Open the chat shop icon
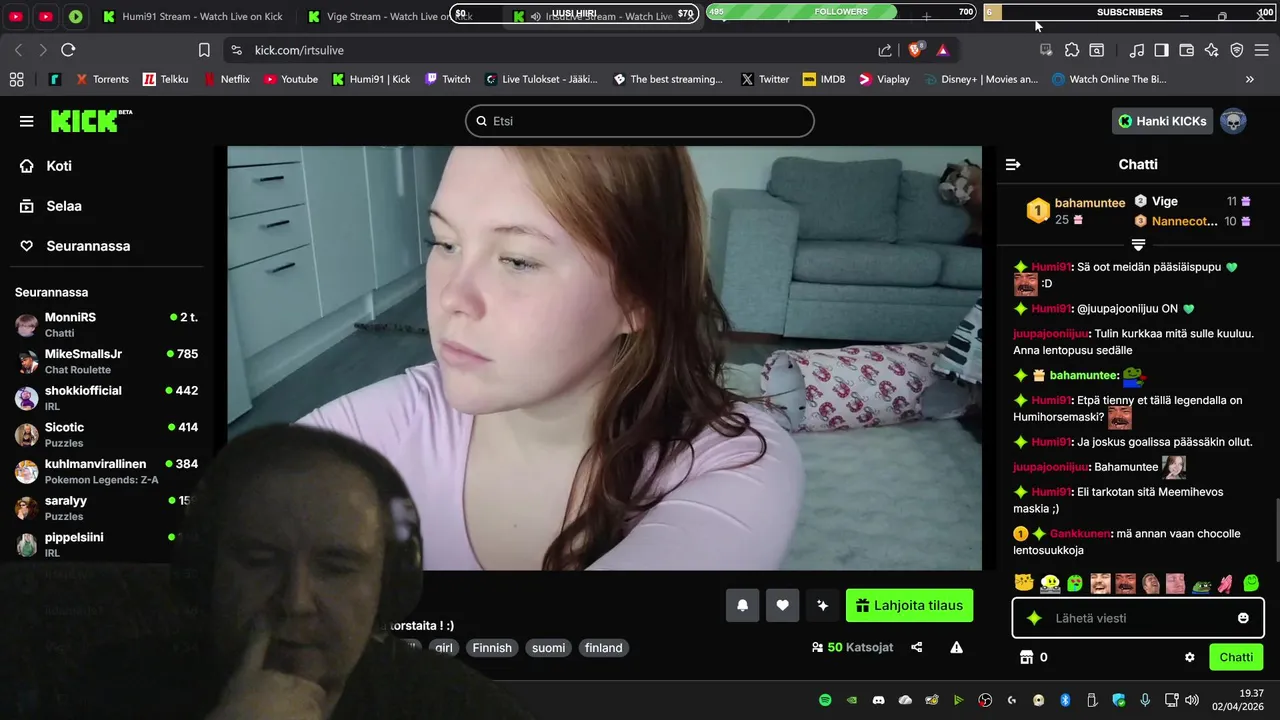Screen dimensions: 1280x720 (x=1025, y=657)
